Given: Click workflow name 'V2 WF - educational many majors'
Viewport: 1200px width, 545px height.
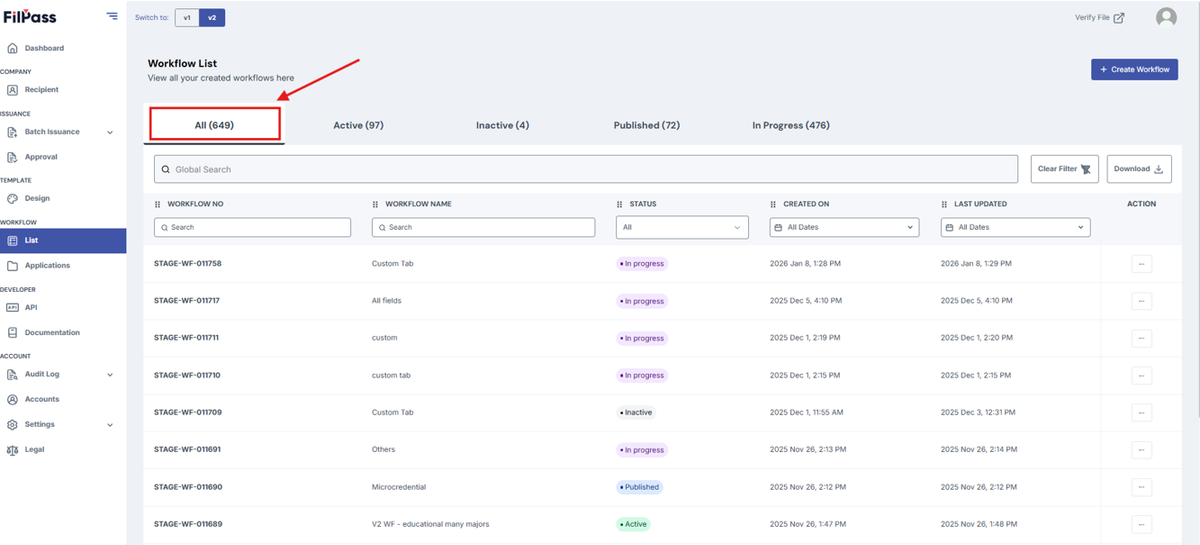Looking at the screenshot, I should pyautogui.click(x=430, y=524).
